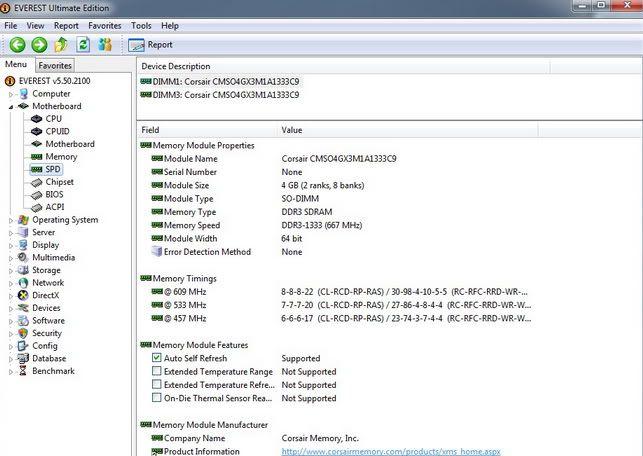Expand the Operating System node arrow
643x456 pixels.
[x=11, y=220]
